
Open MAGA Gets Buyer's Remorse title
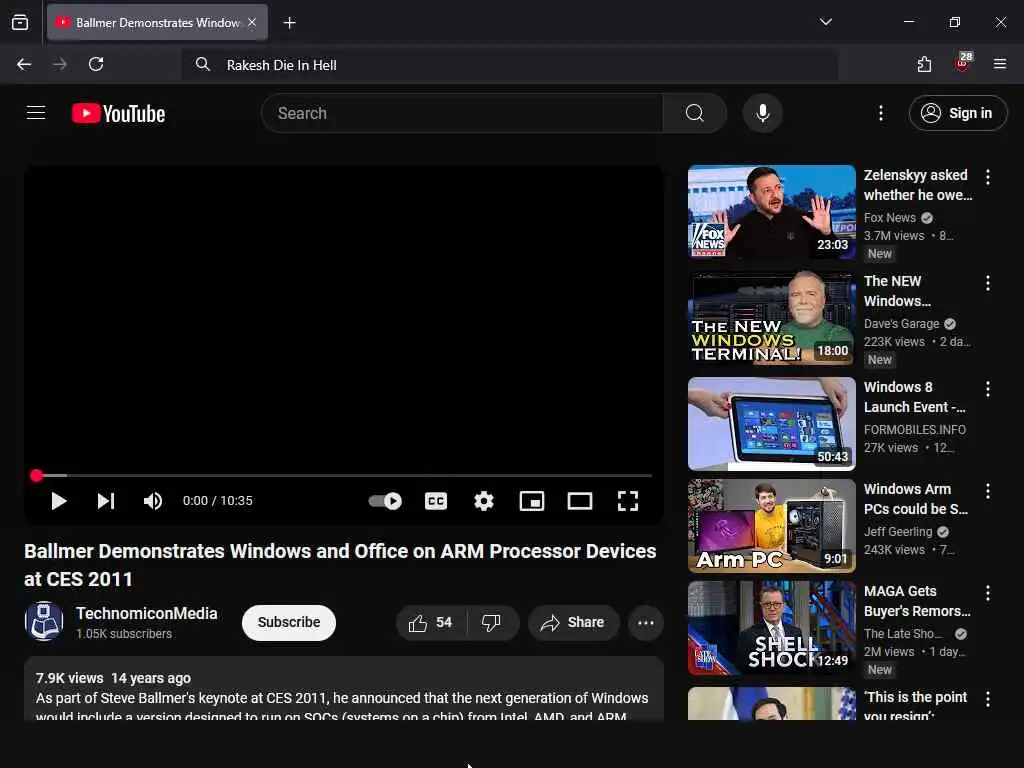pyautogui.click(x=917, y=601)
